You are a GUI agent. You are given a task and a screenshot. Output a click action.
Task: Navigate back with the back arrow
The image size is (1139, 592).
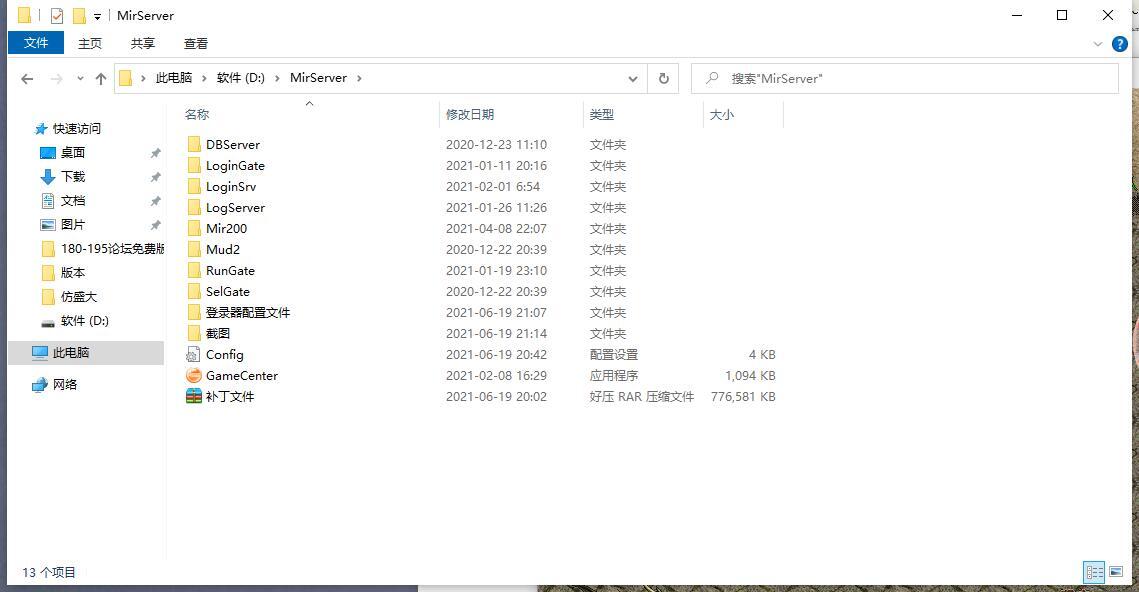(x=27, y=78)
